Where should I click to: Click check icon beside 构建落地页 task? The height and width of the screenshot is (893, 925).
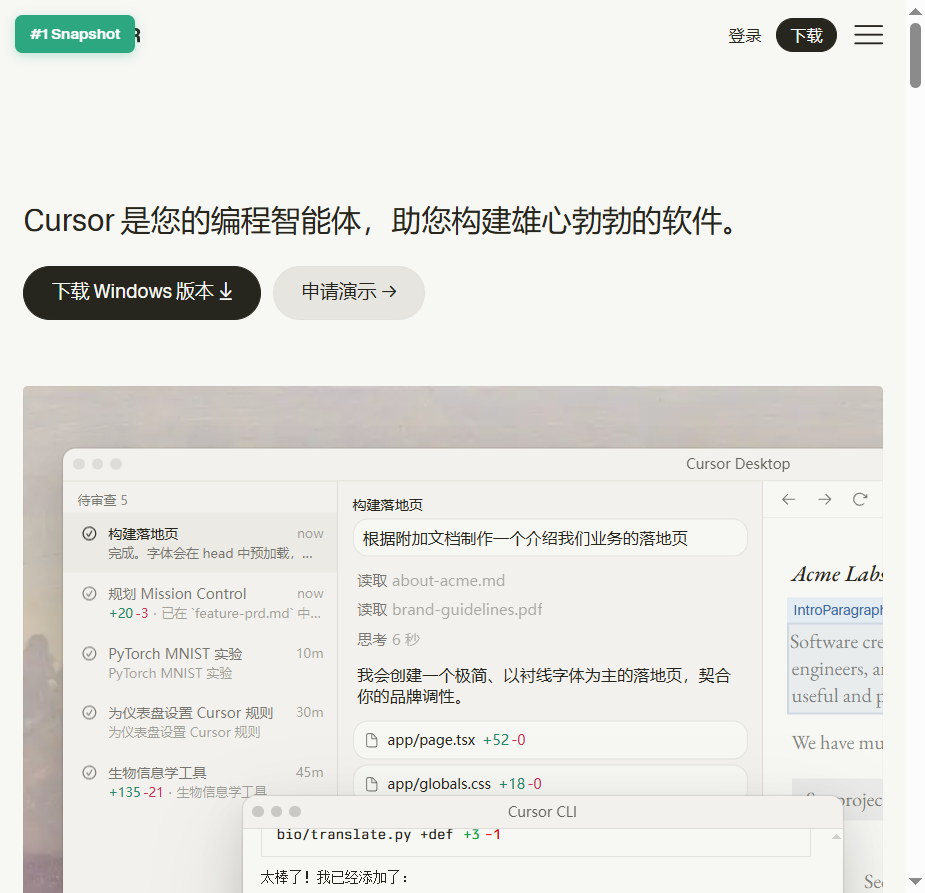tap(89, 534)
